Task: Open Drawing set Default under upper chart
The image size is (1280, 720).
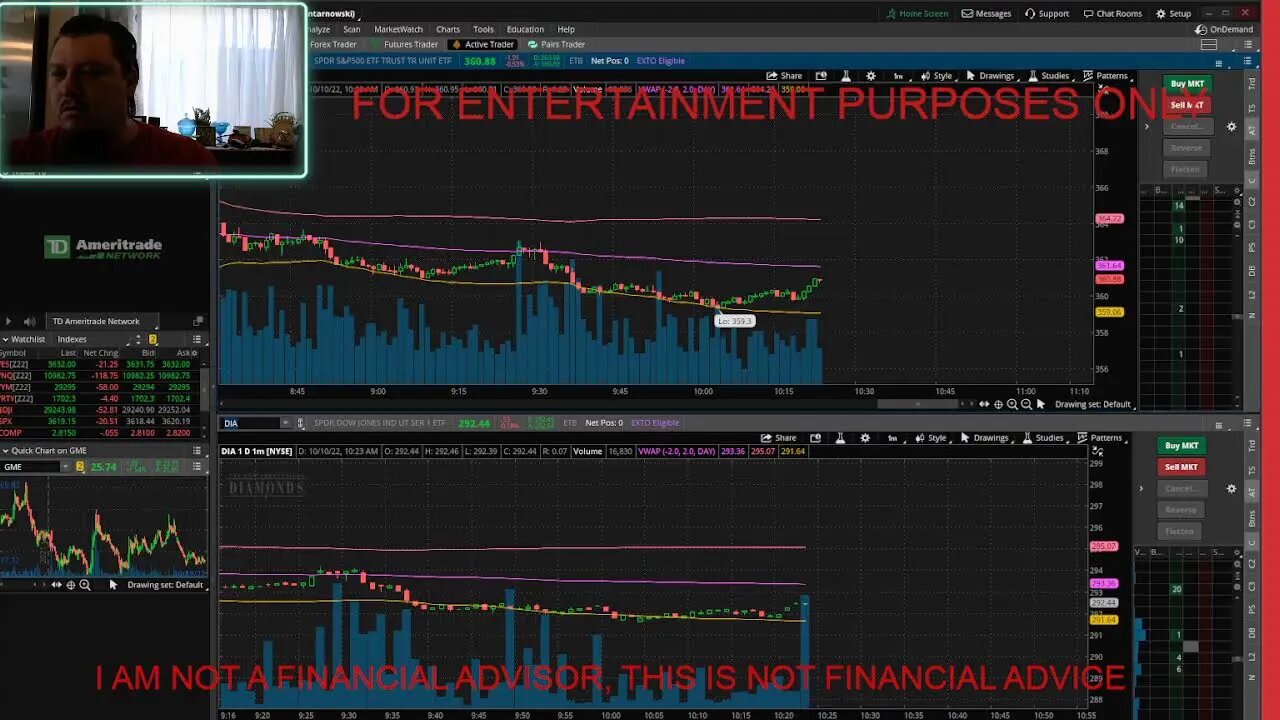Action: [x=1093, y=404]
